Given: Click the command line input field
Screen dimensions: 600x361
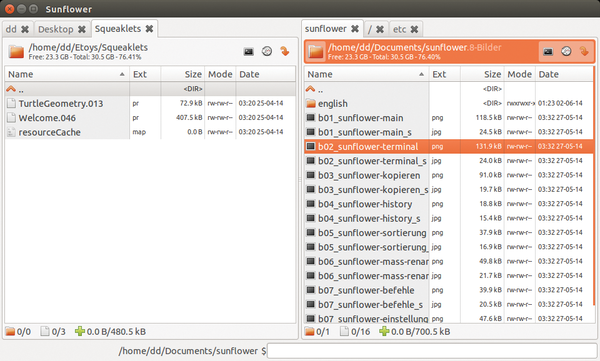Looking at the screenshot, I should click(432, 351).
